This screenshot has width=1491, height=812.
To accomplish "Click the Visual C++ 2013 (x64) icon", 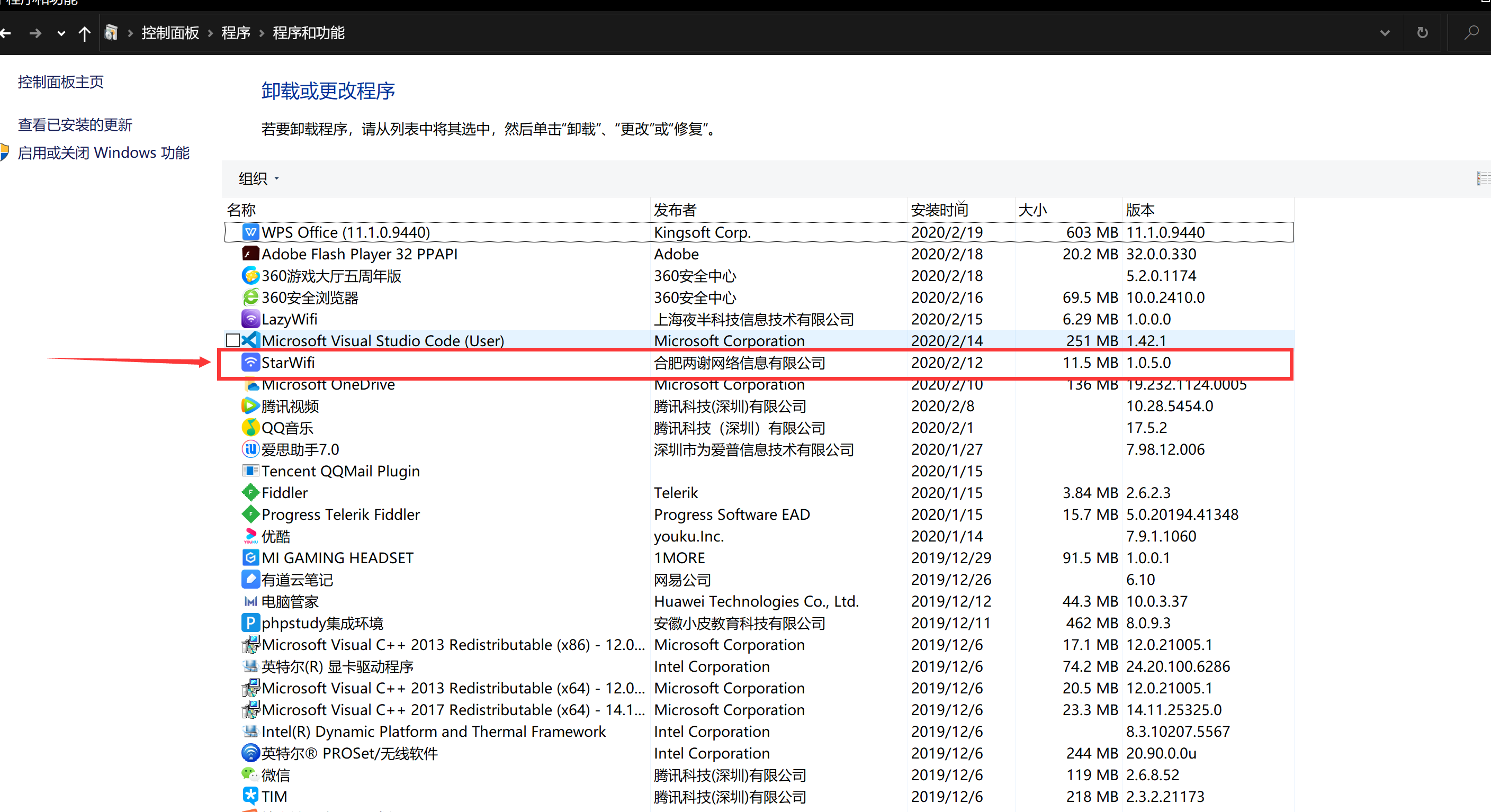I will point(250,688).
